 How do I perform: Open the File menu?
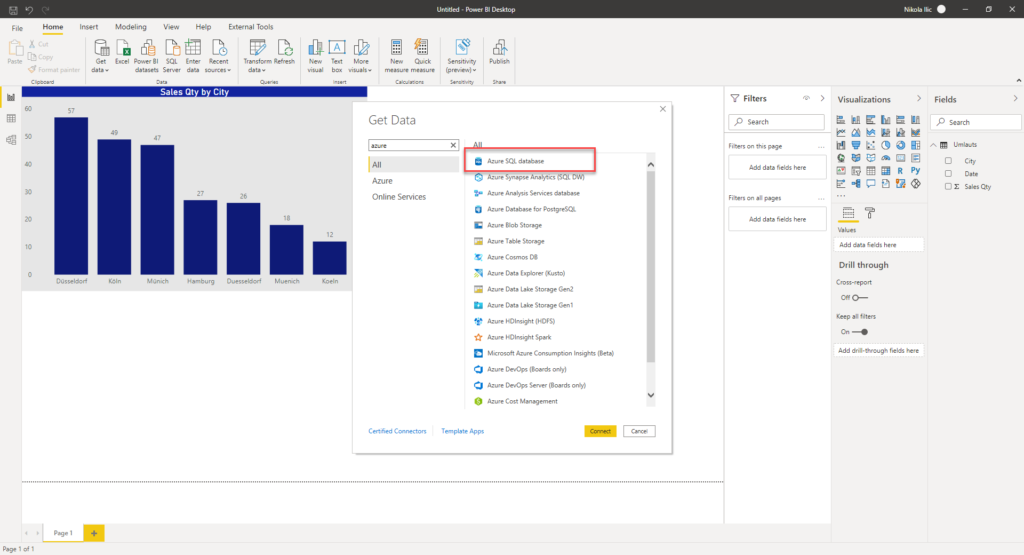(x=17, y=27)
